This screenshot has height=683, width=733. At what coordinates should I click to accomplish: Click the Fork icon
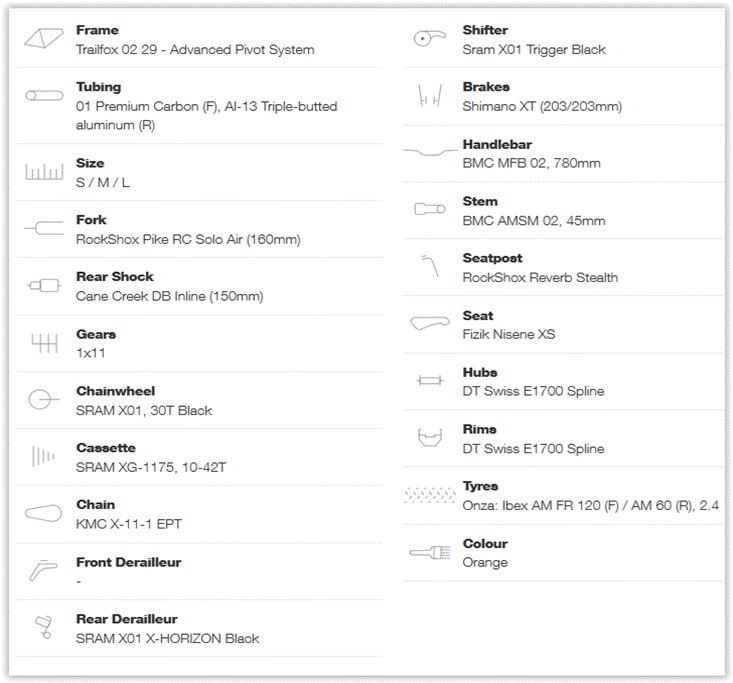click(44, 229)
